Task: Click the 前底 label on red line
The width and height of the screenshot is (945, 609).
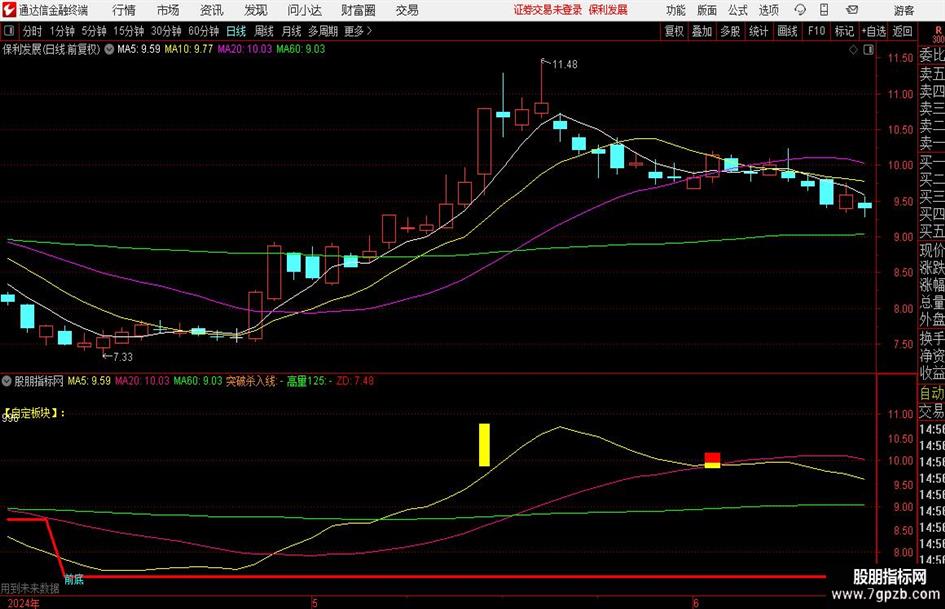Action: pyautogui.click(x=74, y=579)
